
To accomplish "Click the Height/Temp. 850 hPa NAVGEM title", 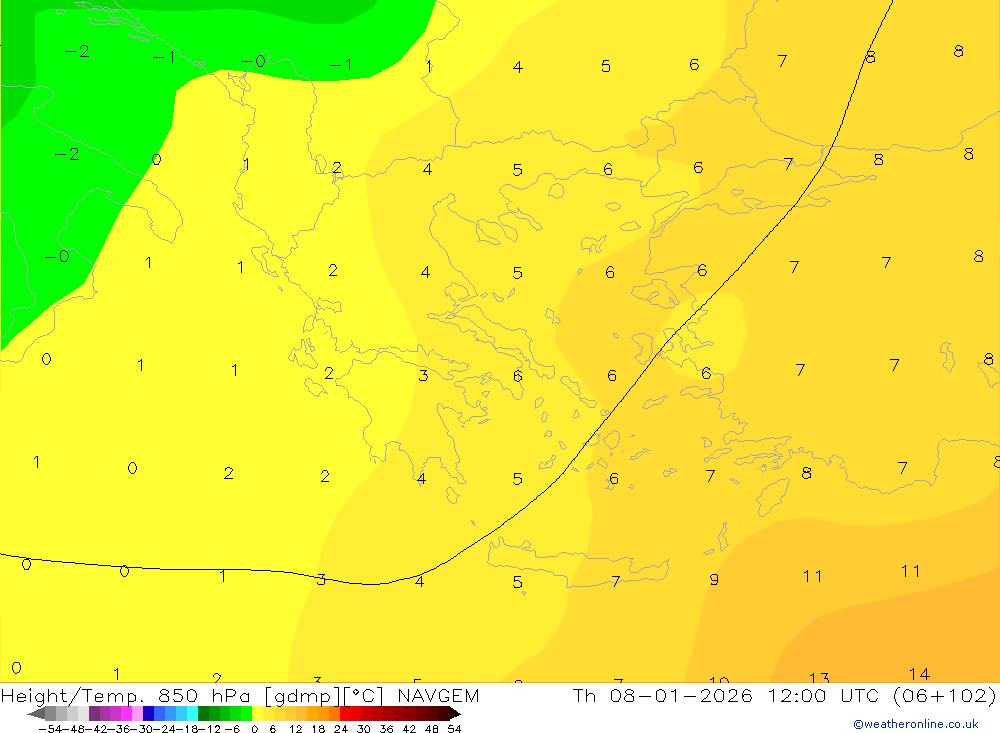I will coord(240,695).
